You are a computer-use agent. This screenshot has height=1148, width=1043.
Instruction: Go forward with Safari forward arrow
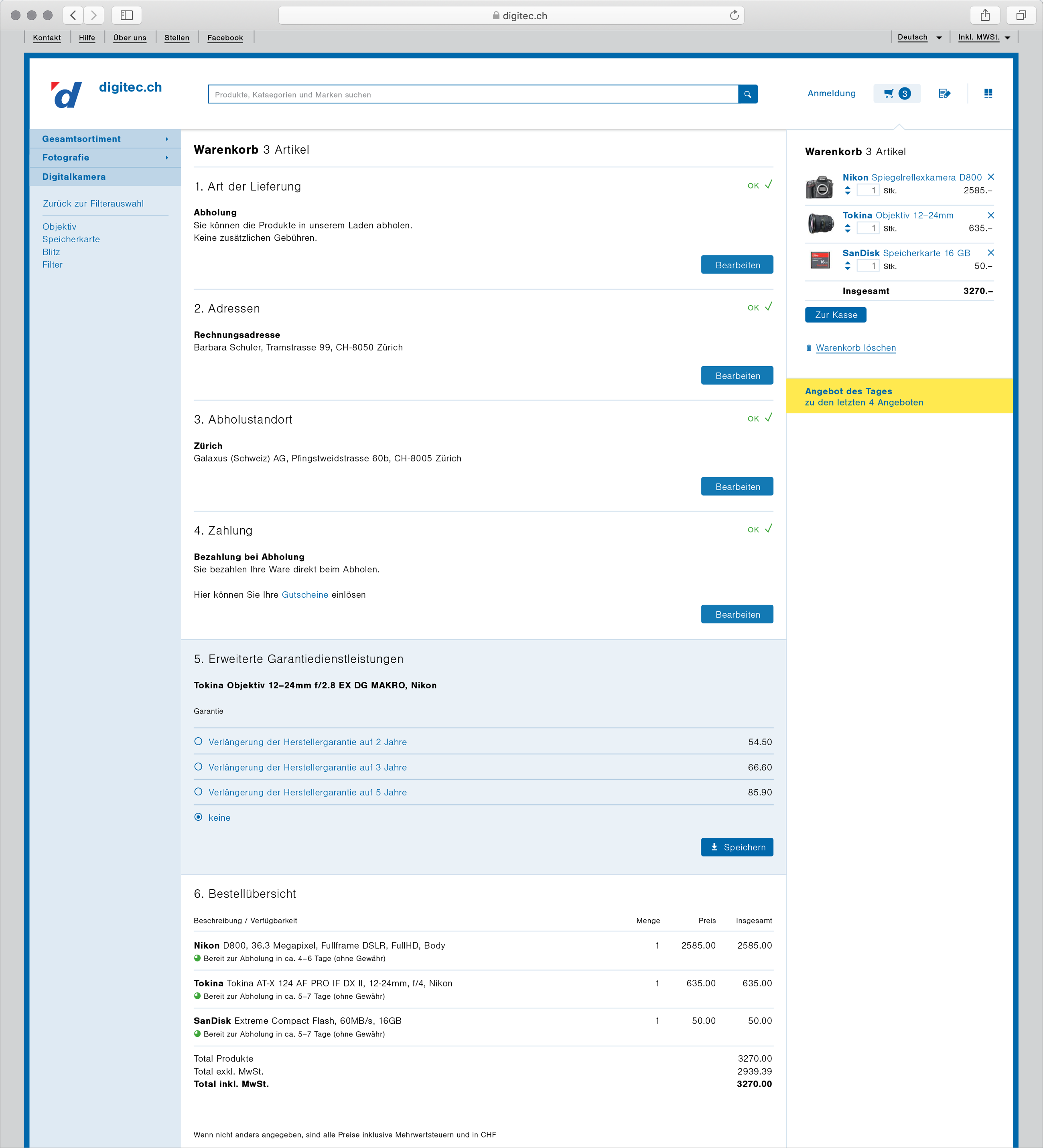pyautogui.click(x=94, y=15)
